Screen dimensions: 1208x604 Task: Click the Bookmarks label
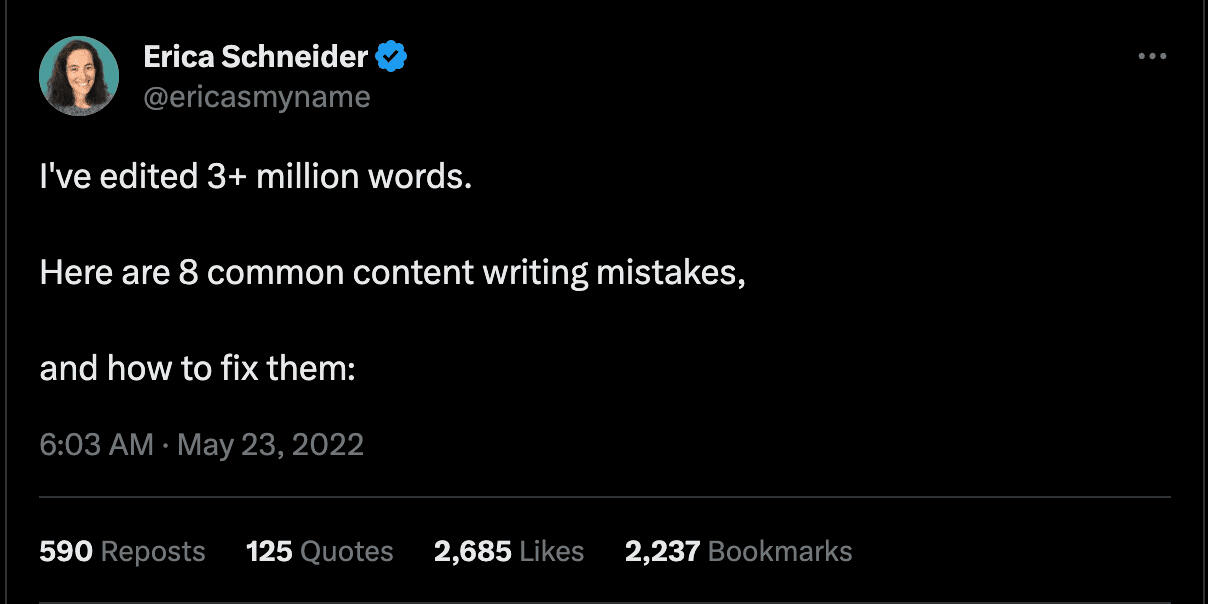780,551
